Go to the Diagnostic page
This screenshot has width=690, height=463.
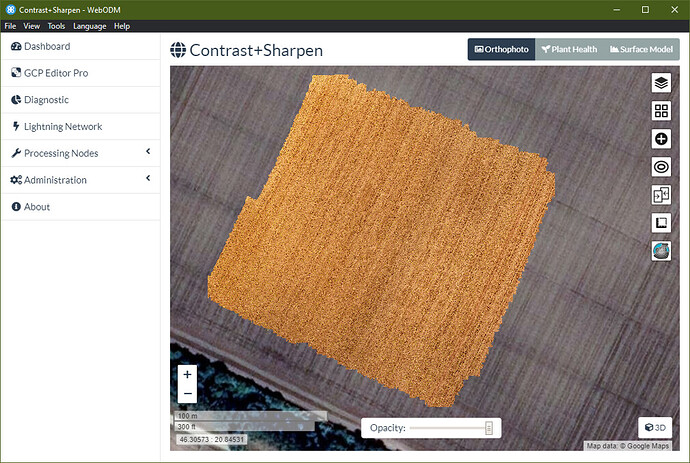[81, 100]
